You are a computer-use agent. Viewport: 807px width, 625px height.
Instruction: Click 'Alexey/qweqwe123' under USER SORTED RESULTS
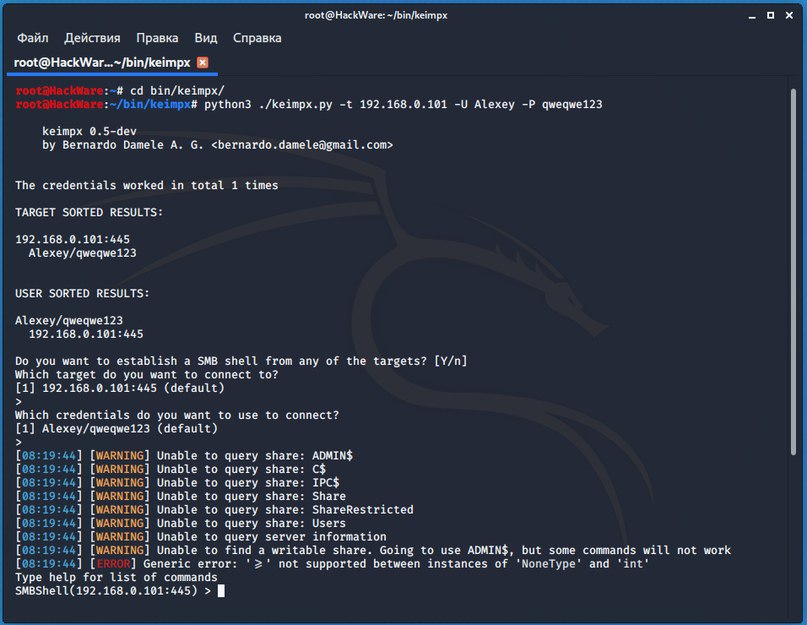(69, 321)
